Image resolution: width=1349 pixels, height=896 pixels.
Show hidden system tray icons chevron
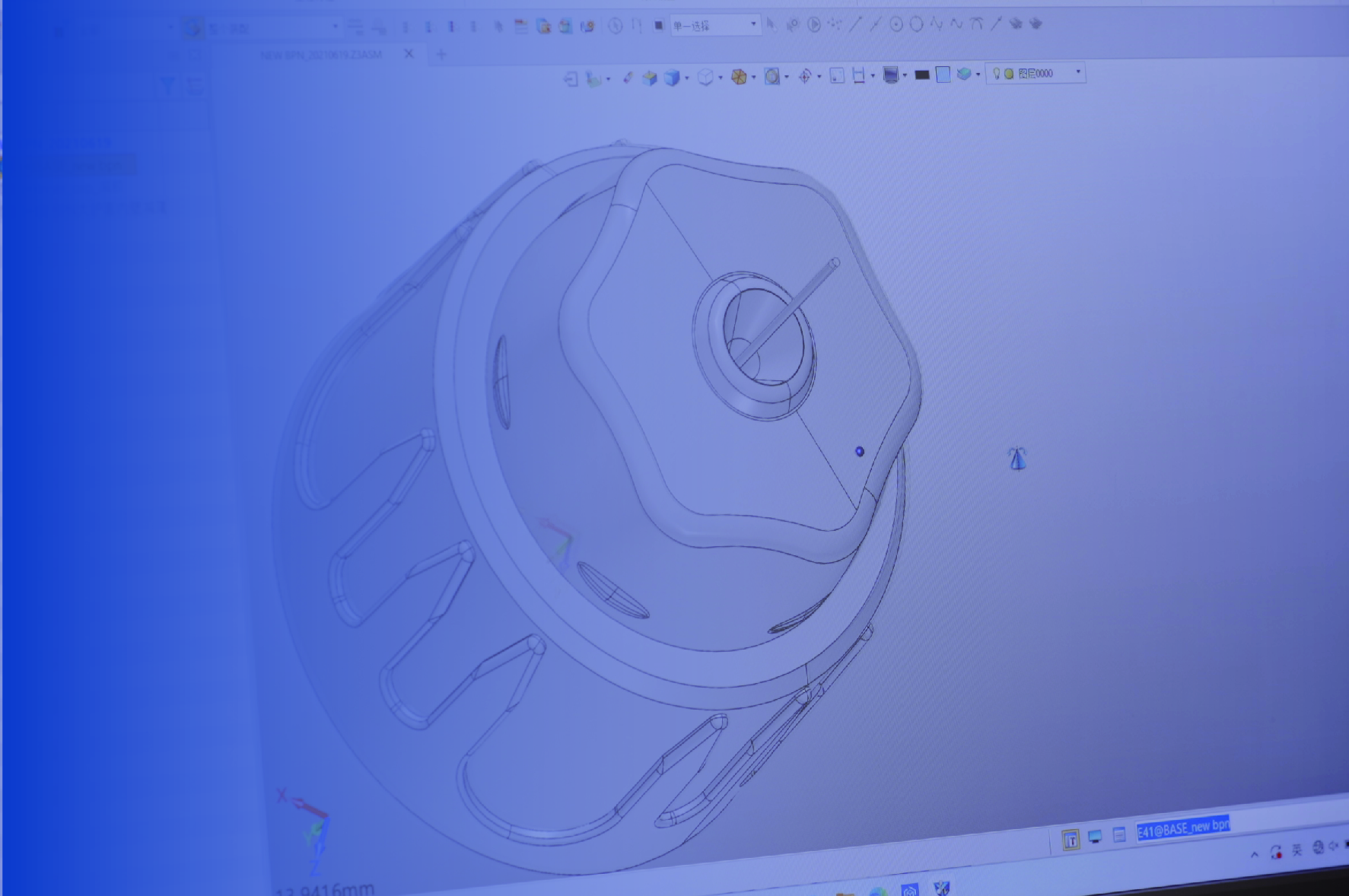(1254, 854)
